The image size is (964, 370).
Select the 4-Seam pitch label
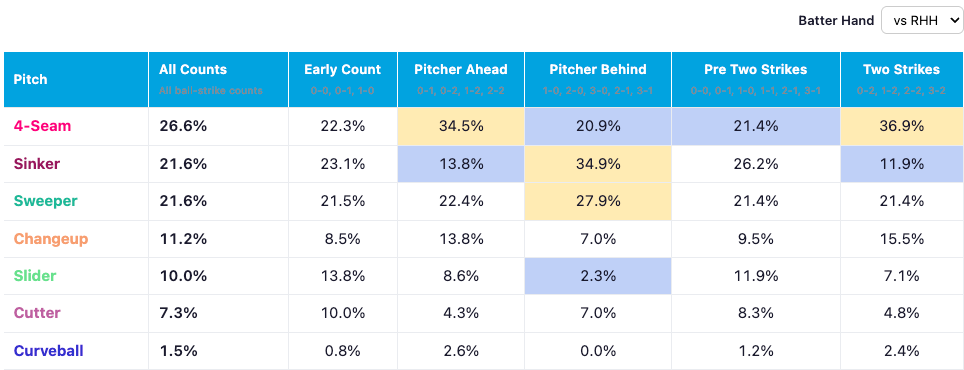(x=42, y=126)
